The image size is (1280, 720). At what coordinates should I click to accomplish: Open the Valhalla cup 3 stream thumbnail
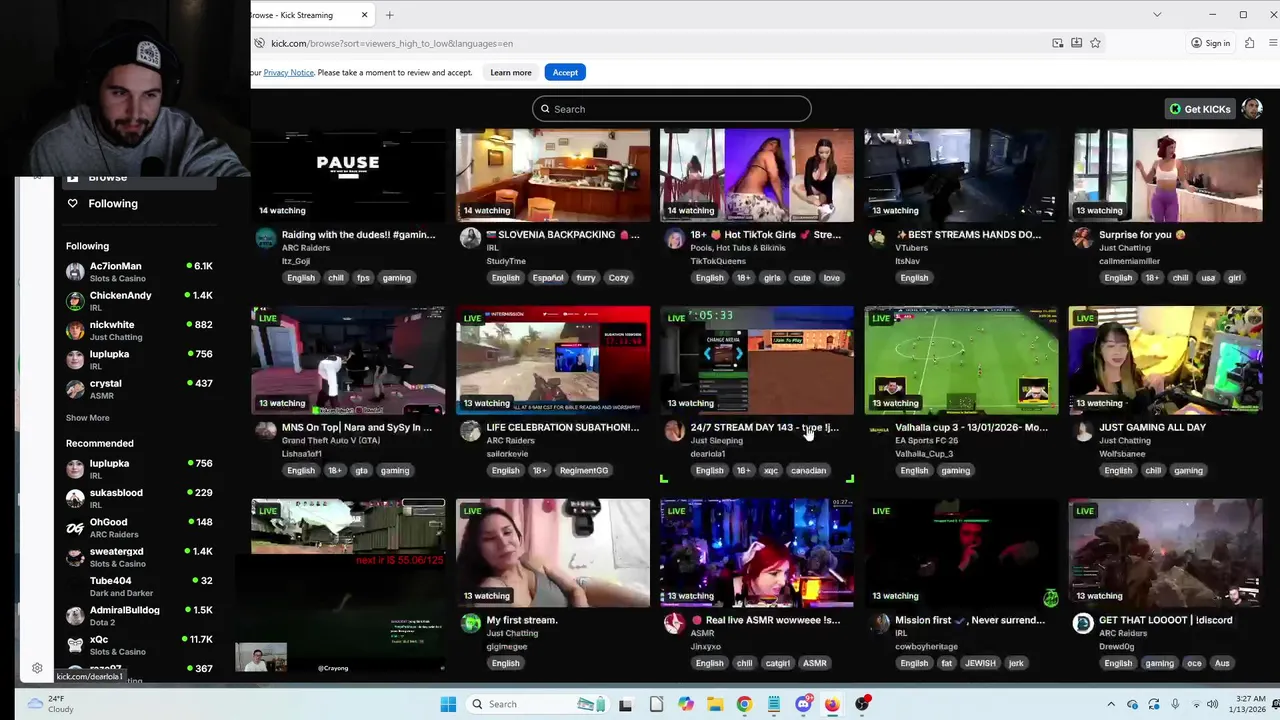[x=961, y=360]
